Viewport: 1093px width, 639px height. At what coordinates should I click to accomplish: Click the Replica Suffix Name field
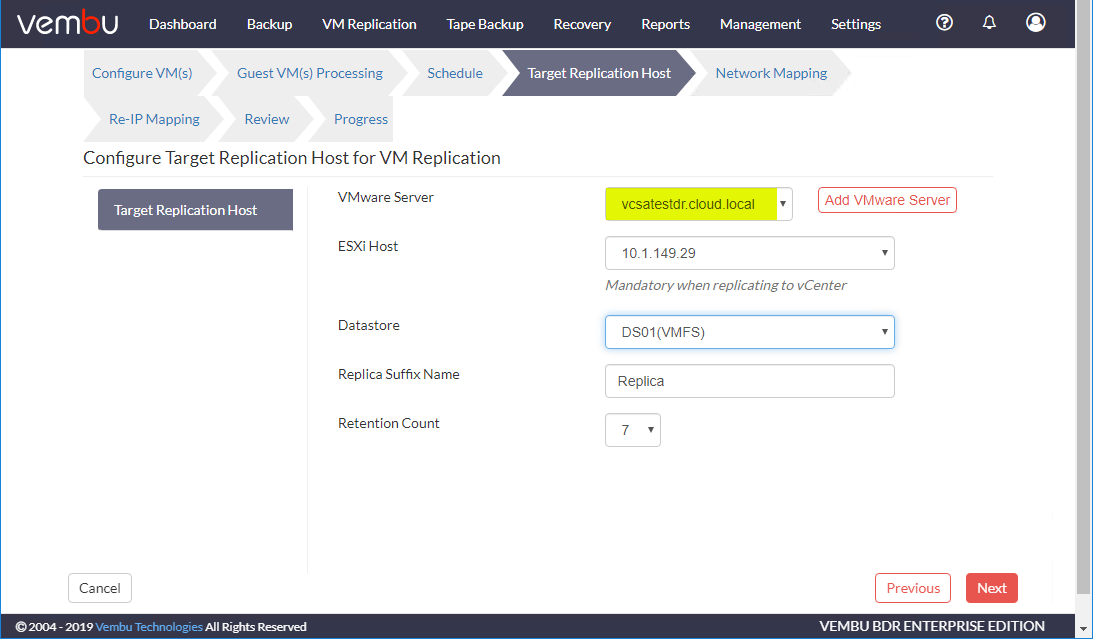[749, 381]
